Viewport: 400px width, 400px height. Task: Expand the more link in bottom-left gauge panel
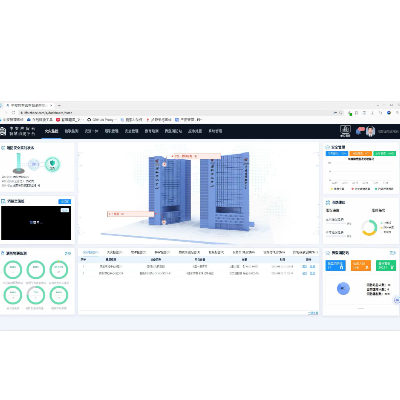[x=68, y=253]
